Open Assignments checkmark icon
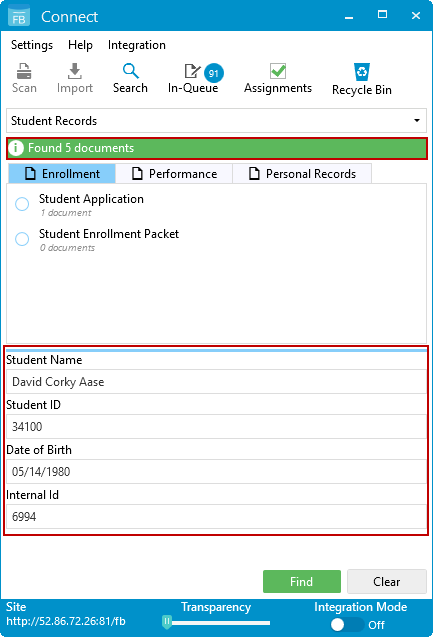This screenshot has height=637, width=433. [278, 71]
